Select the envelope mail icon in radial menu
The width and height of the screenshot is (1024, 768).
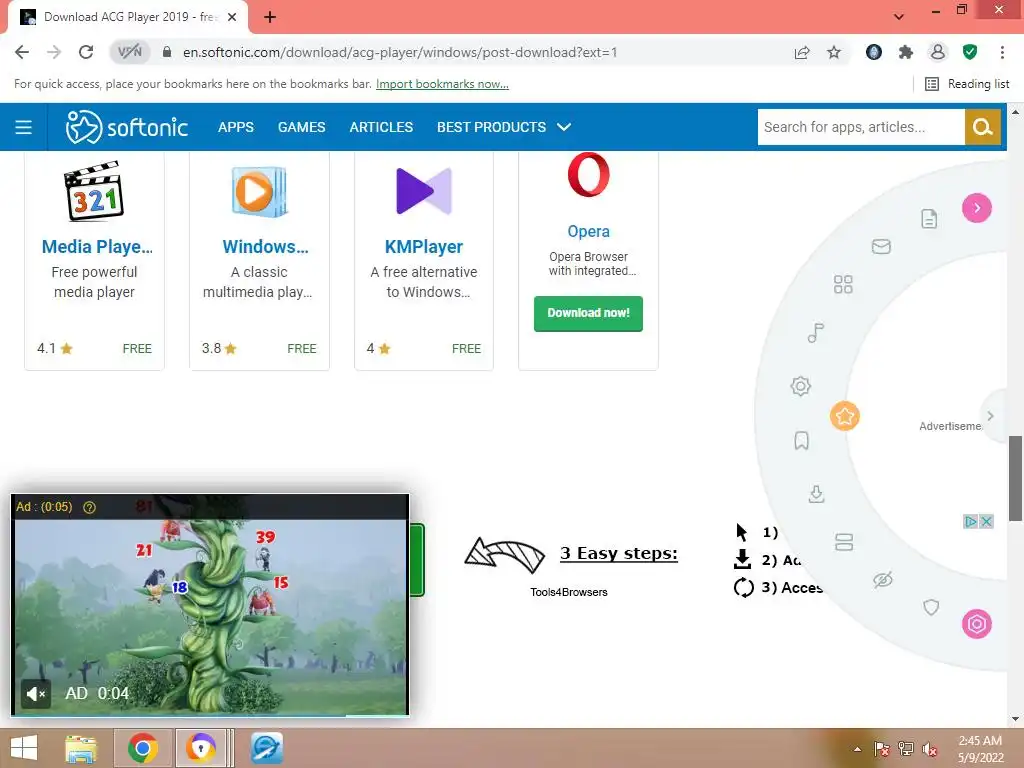(x=881, y=246)
